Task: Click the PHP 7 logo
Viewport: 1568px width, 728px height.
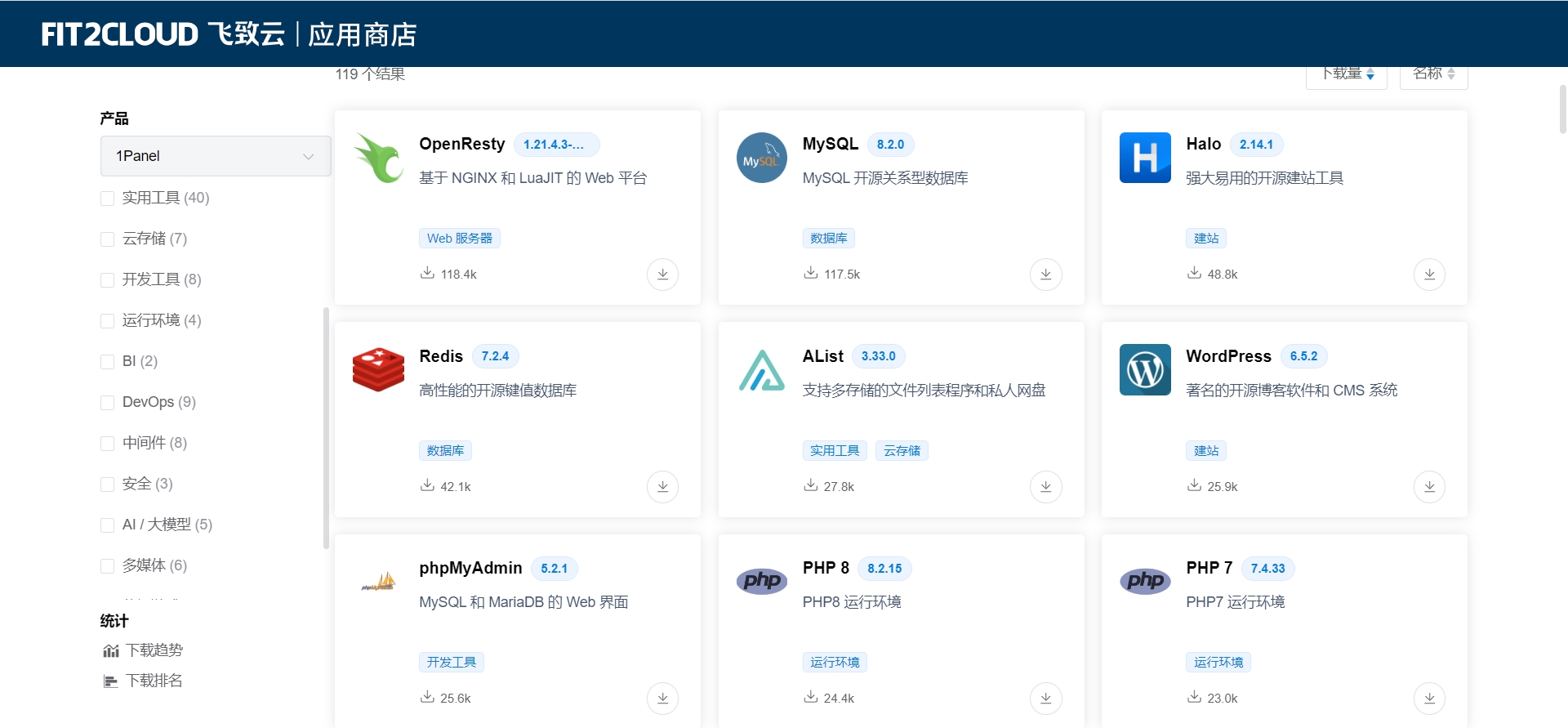Action: click(x=1145, y=582)
